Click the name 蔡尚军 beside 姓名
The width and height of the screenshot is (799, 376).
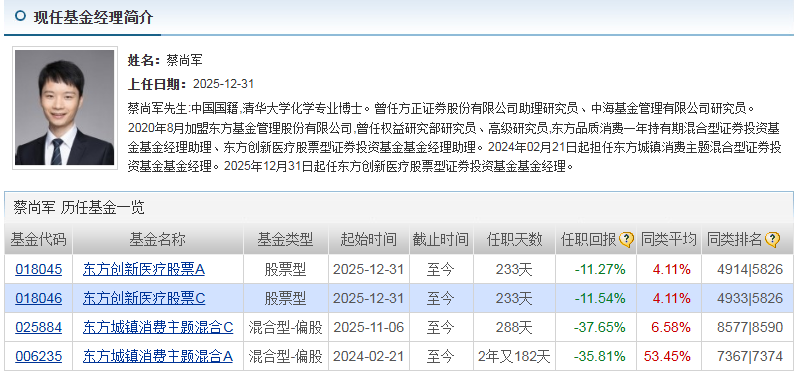184,61
